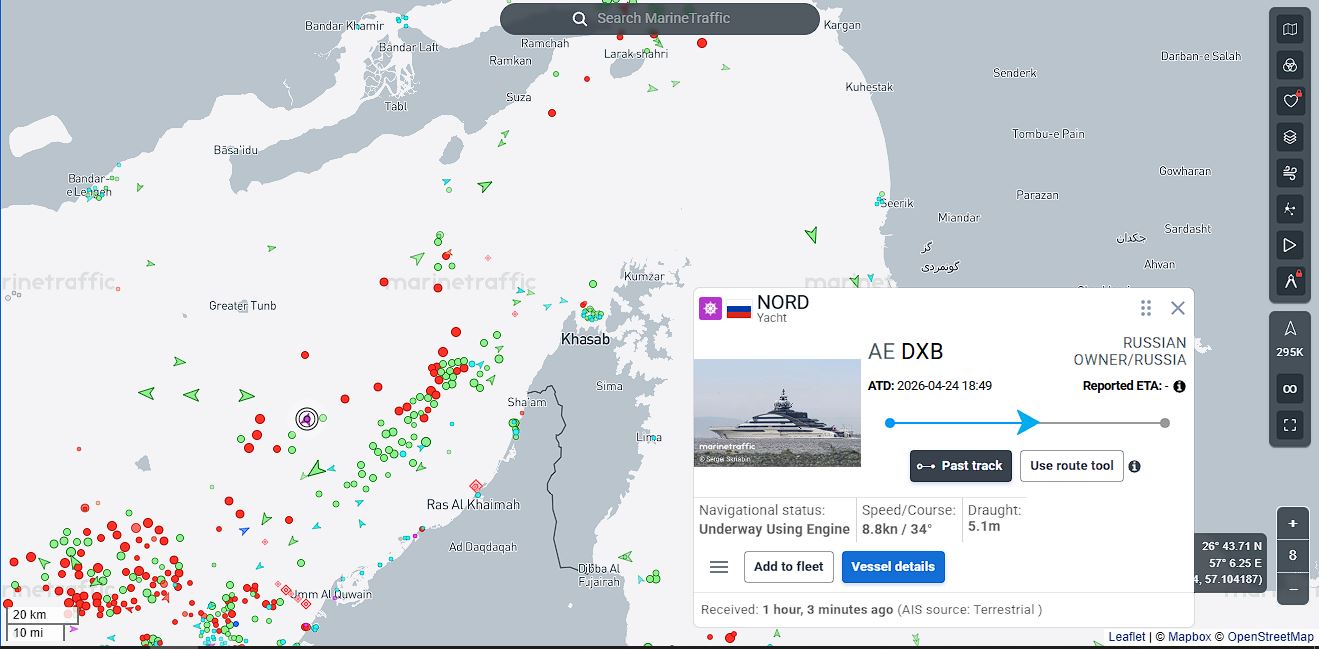The image size is (1319, 649).
Task: Close the NORD vessel popup
Action: pos(1177,308)
